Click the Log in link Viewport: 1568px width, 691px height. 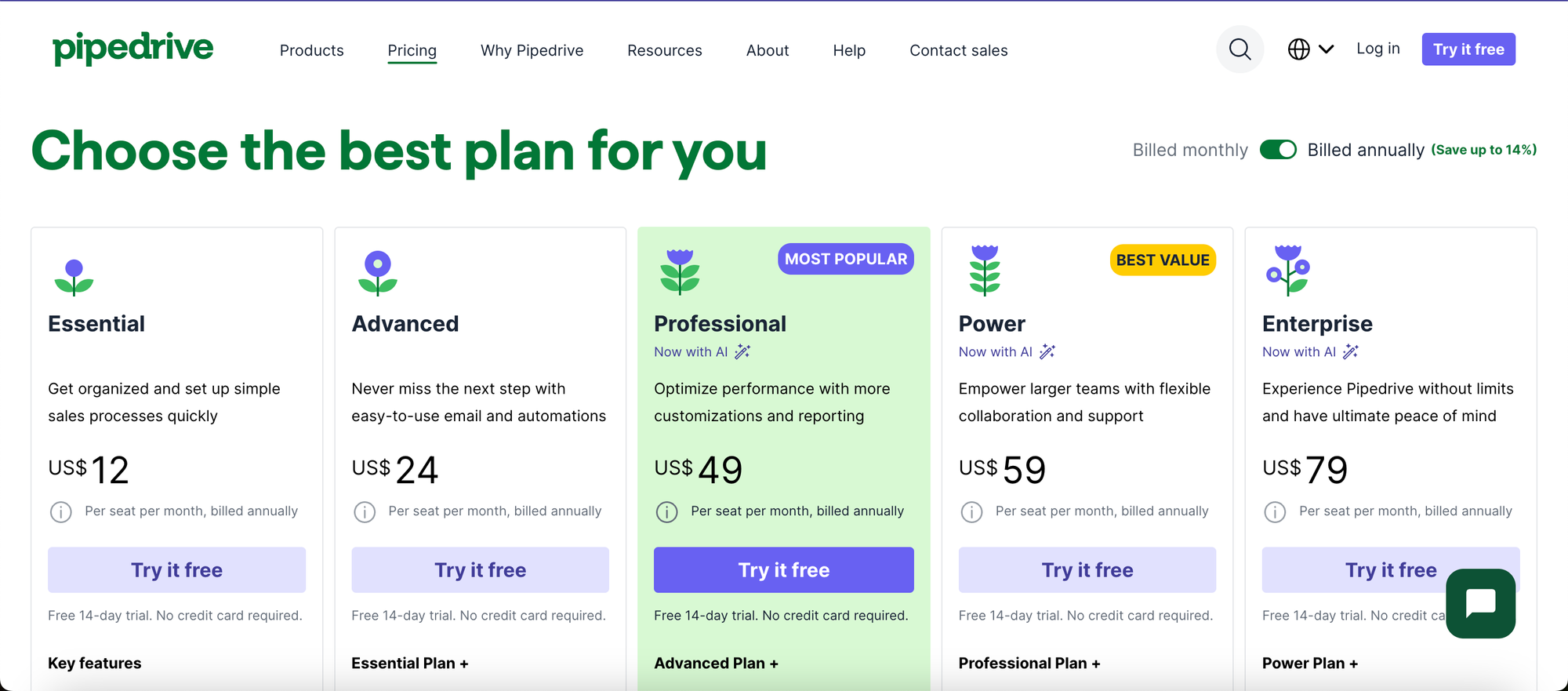pos(1377,49)
